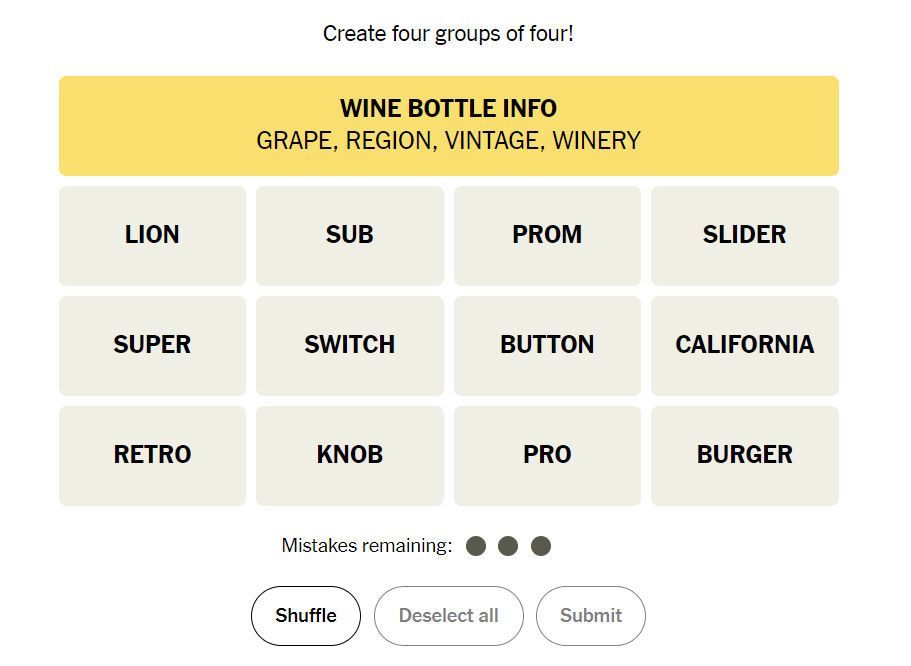Click the last mistakes remaining dot

pos(541,546)
